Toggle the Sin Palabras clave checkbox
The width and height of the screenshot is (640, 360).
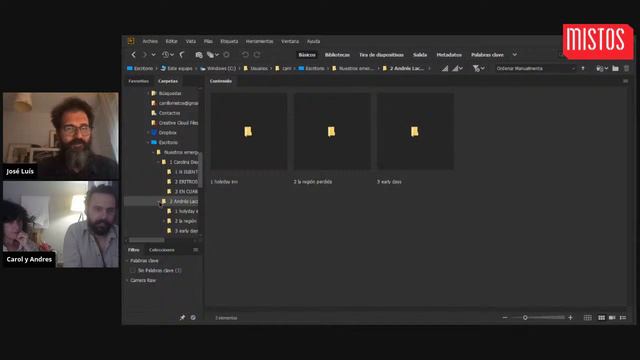pos(133,271)
